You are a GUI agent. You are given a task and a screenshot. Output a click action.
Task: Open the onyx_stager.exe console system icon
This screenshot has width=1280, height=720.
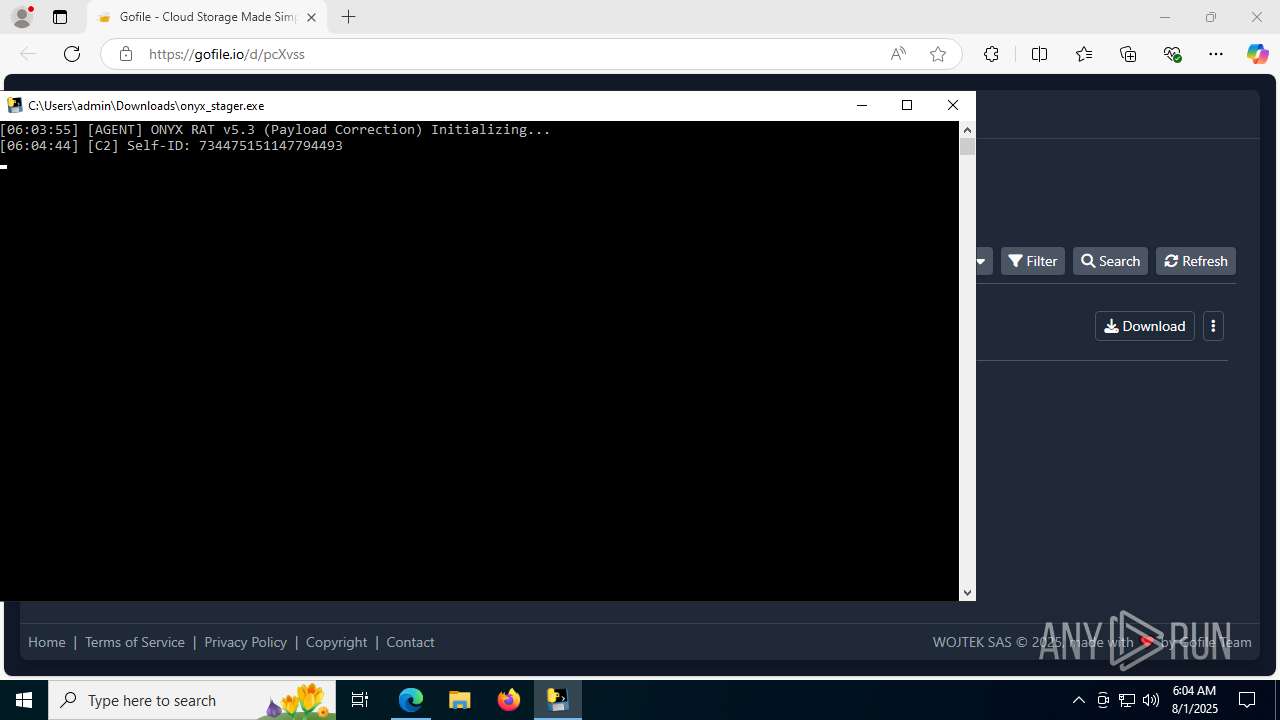(x=14, y=105)
